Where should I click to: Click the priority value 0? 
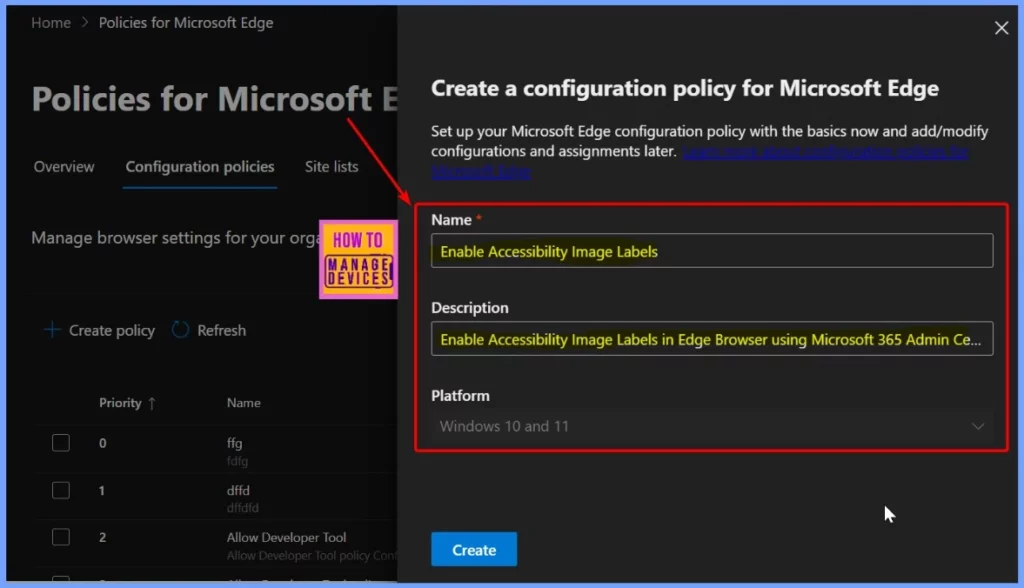103,443
